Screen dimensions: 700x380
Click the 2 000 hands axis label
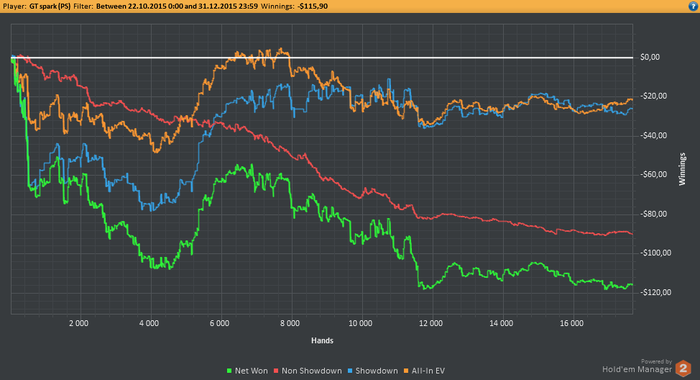(79, 323)
